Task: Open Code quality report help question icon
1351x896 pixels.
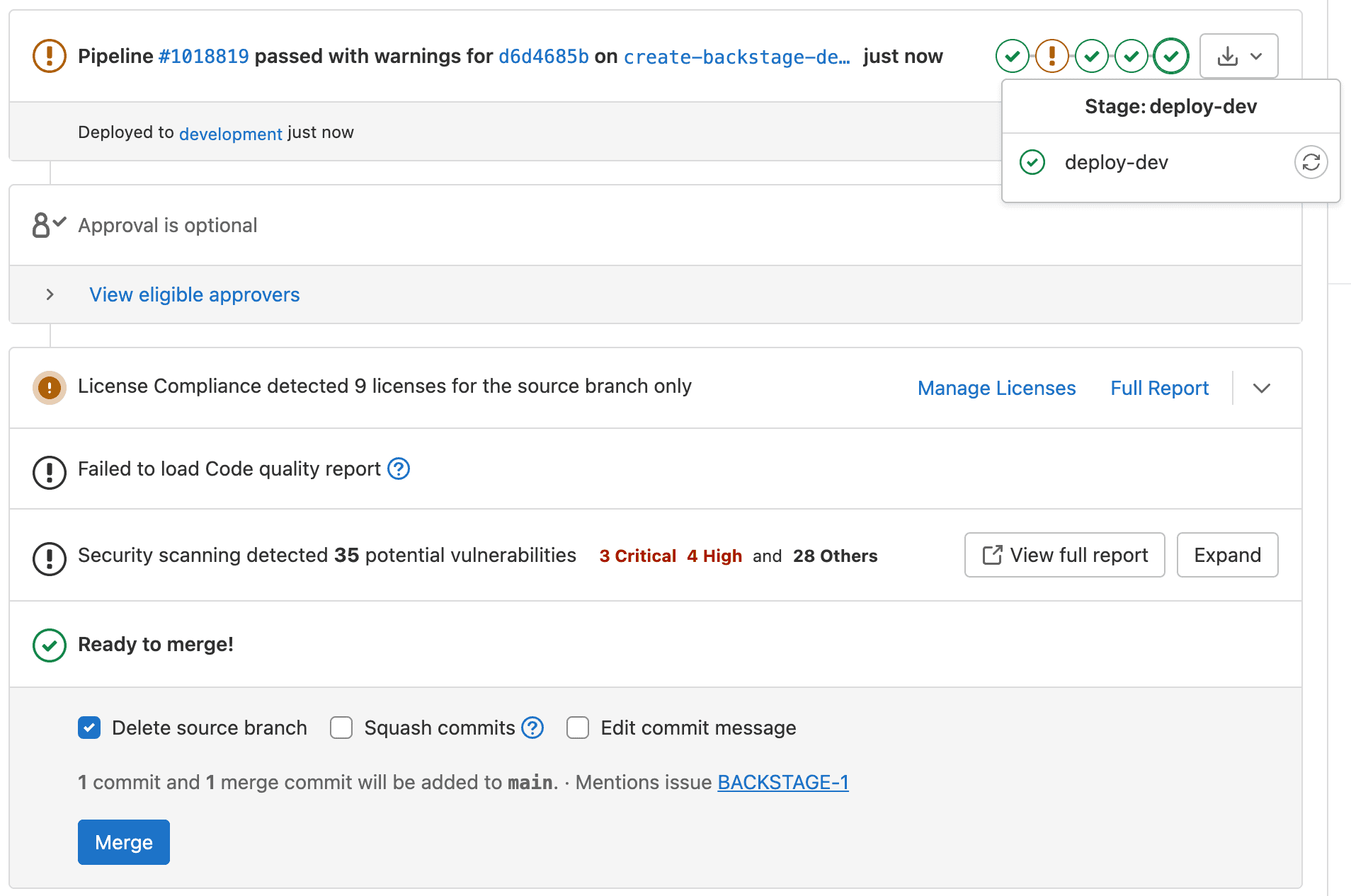Action: [x=399, y=469]
